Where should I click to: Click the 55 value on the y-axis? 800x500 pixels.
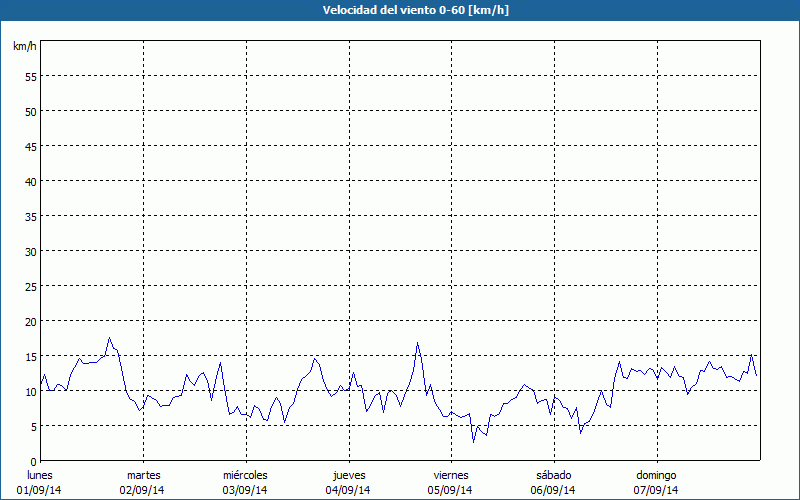tap(30, 76)
